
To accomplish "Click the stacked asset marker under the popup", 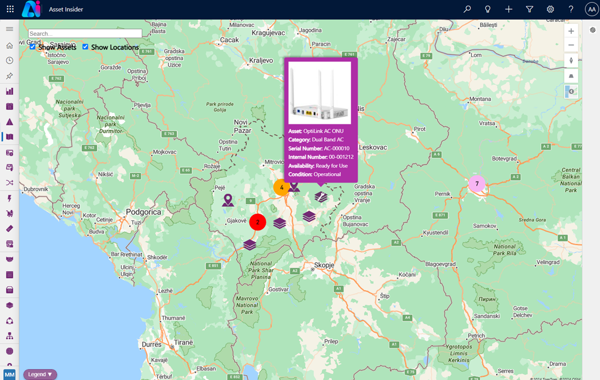I will point(321,197).
